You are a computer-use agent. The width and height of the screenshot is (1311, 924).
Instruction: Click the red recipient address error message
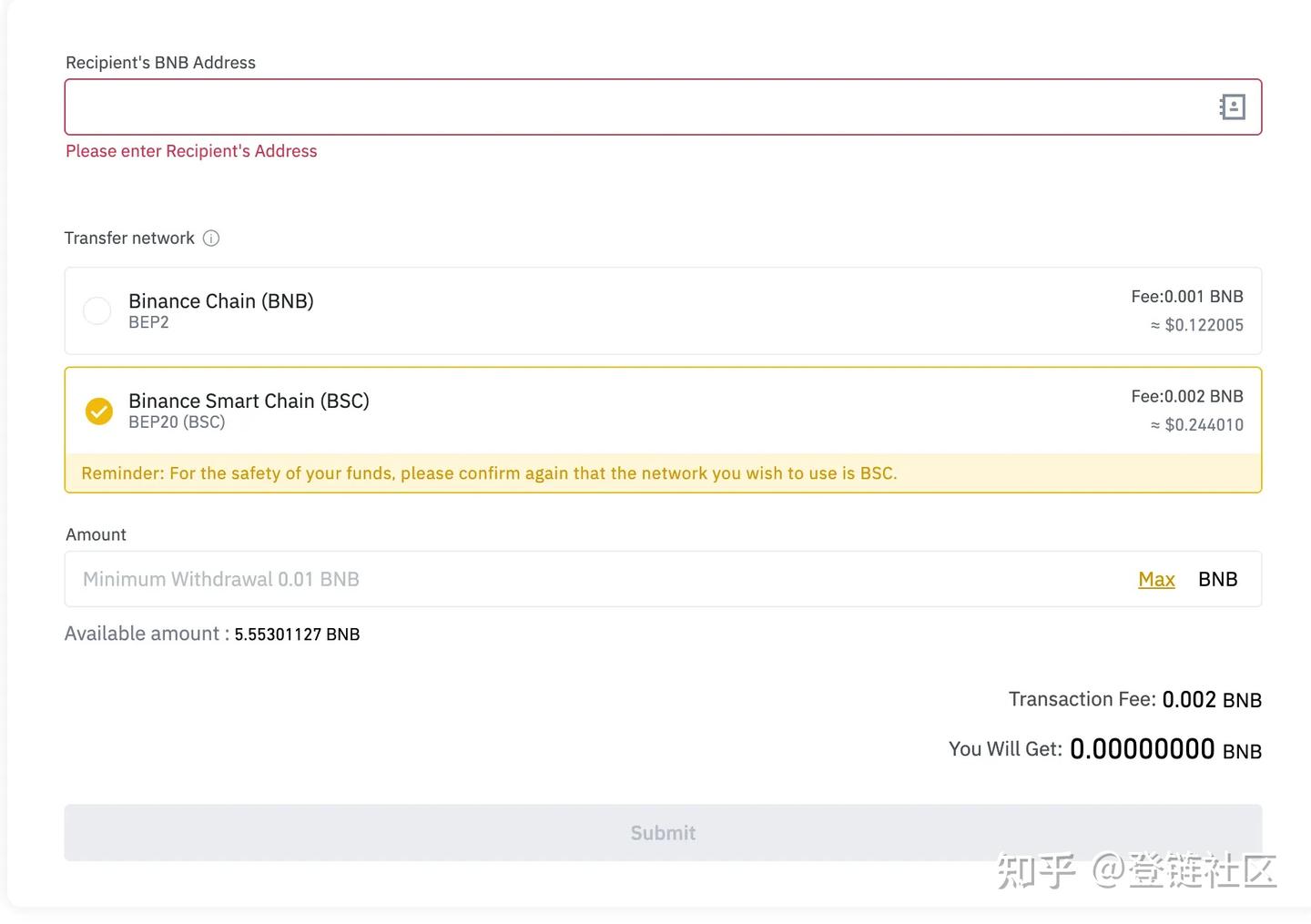[x=191, y=151]
